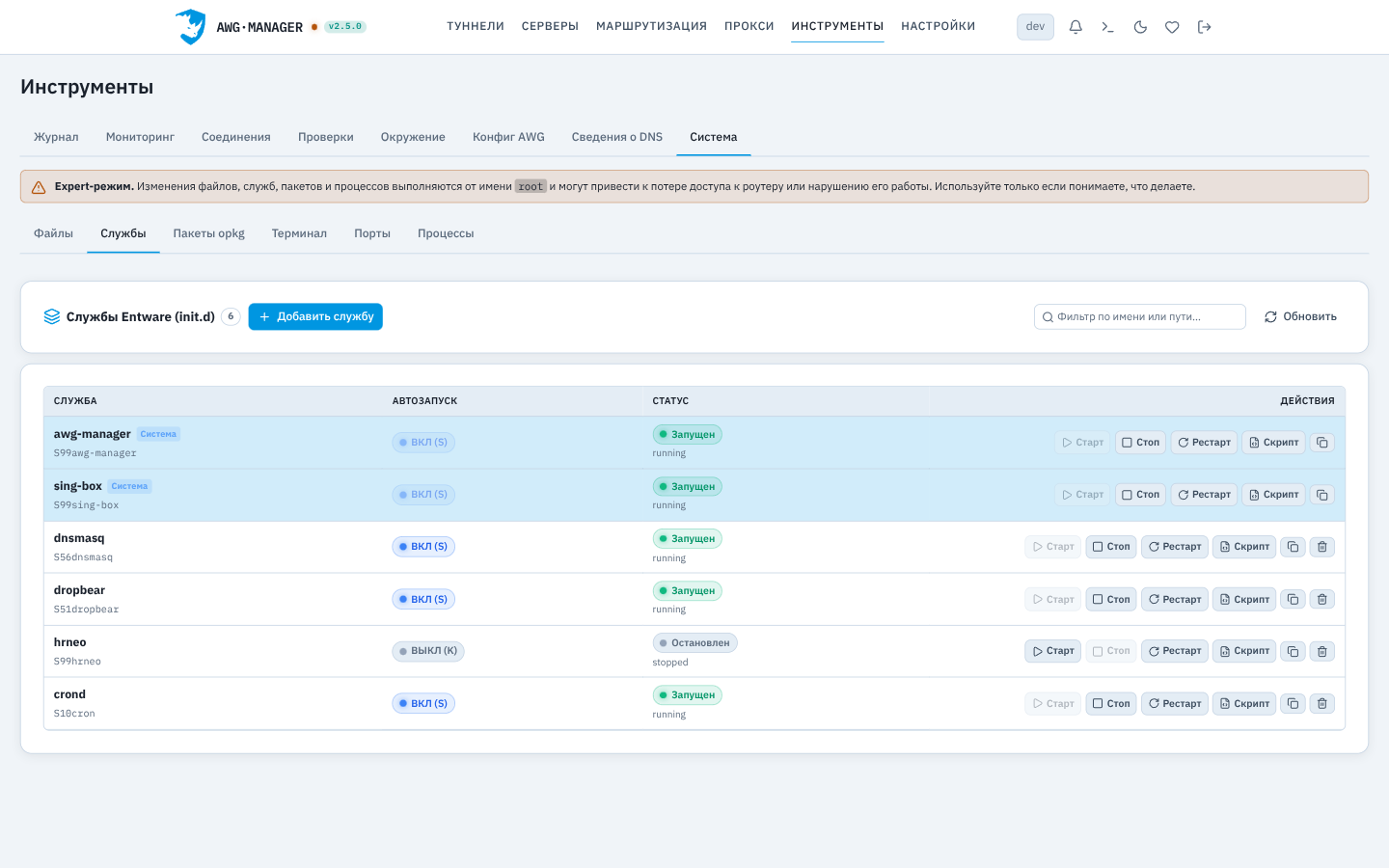The width and height of the screenshot is (1389, 868).
Task: Delete the hrneo service with trash icon
Action: 1322,651
